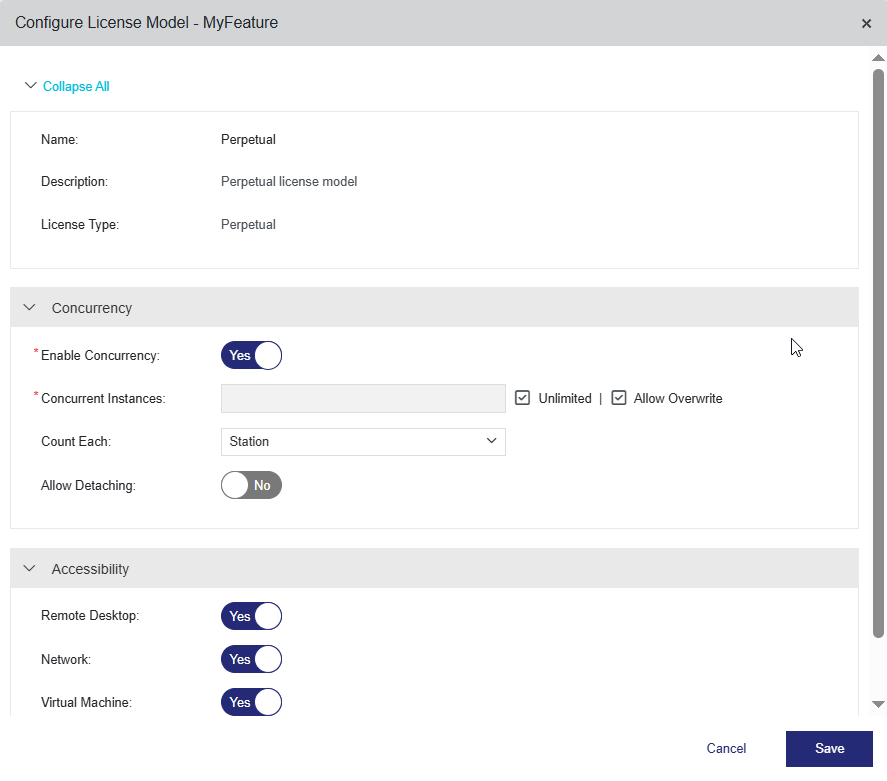887x781 pixels.
Task: Turn off the Remote Desktop toggle
Action: (251, 616)
